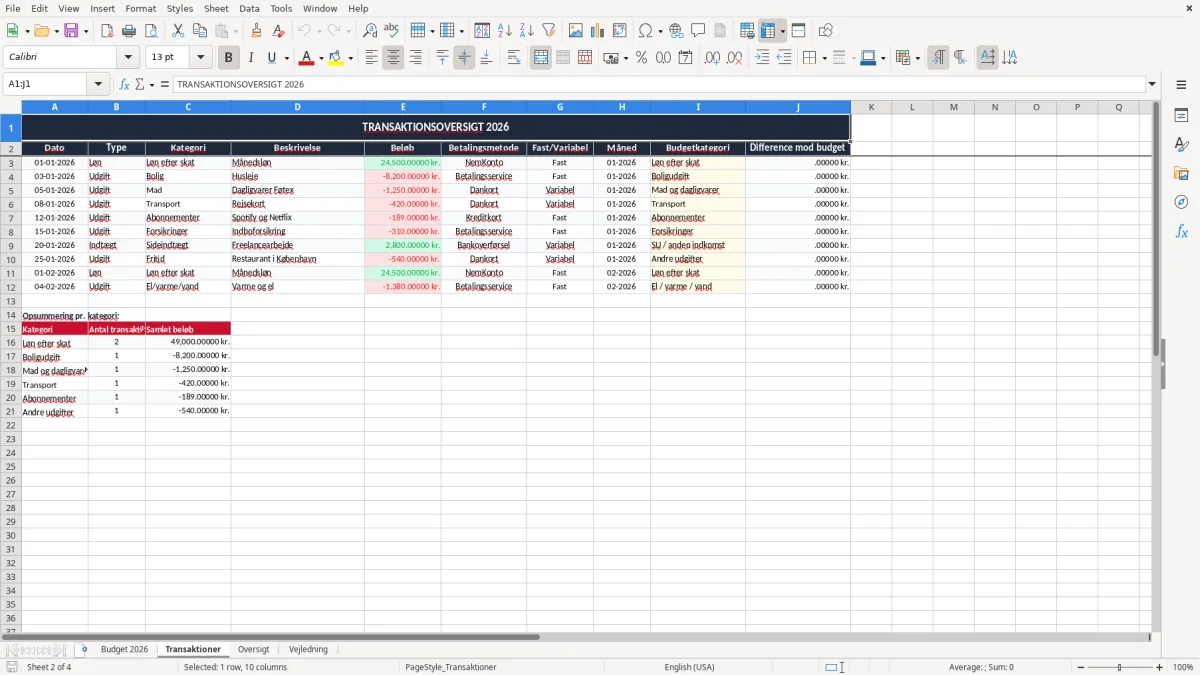Viewport: 1200px width, 675px height.
Task: Click the Name Box field showing A1:J1
Action: (47, 84)
